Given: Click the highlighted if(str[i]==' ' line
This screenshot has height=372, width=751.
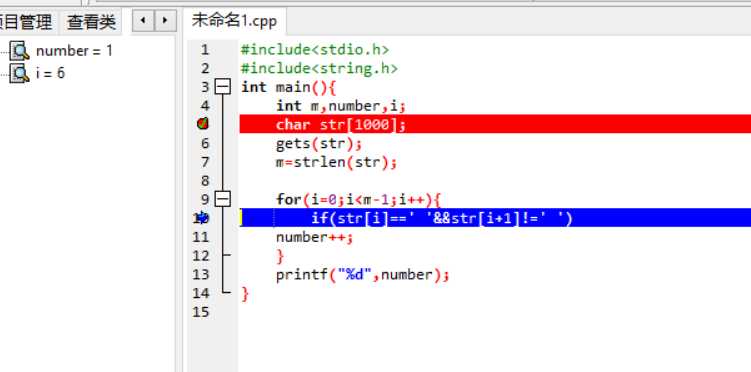Looking at the screenshot, I should pos(495,218).
